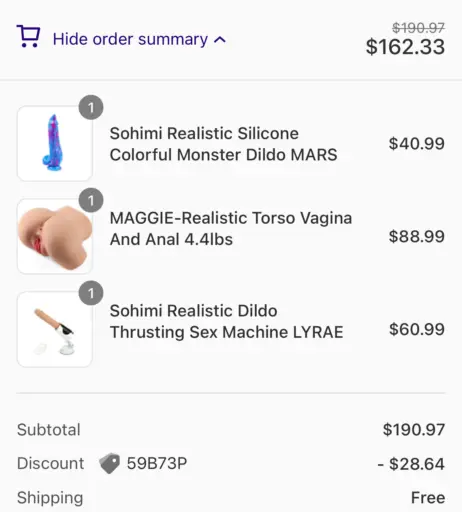Select the discount code 59B73P

[157, 463]
